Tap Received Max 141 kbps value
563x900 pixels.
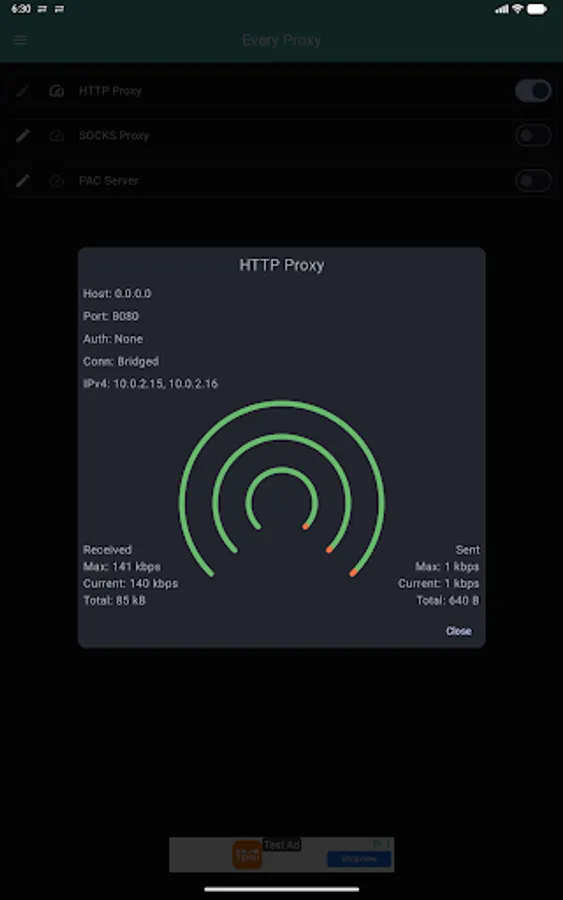point(122,567)
